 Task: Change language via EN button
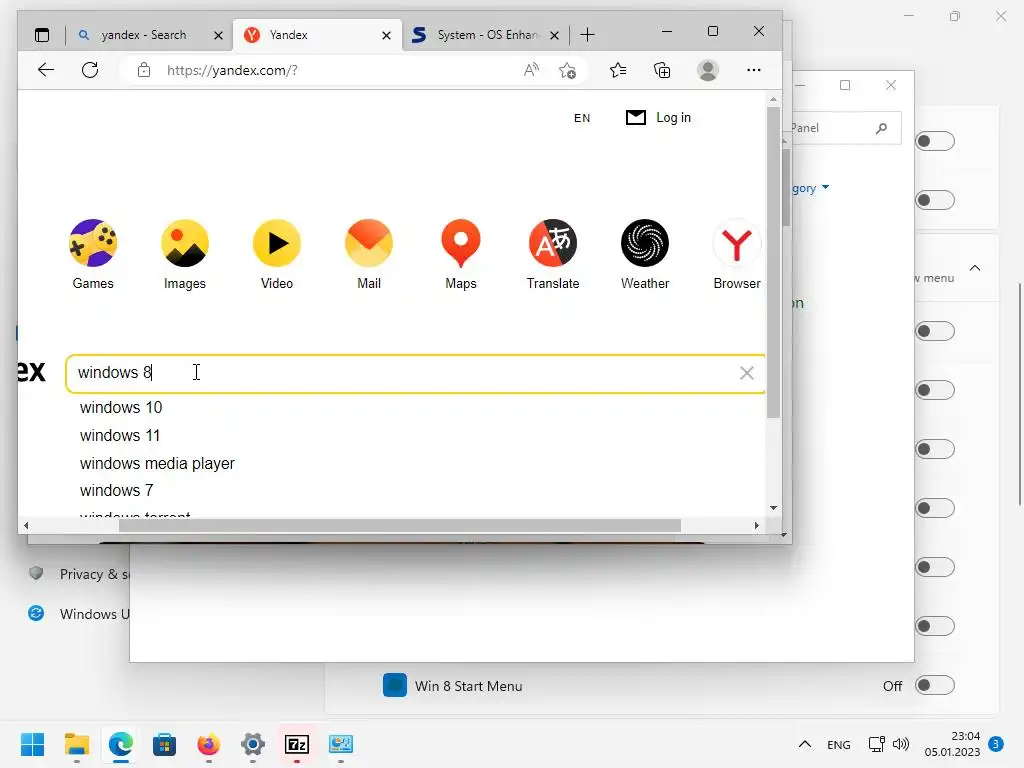[x=582, y=118]
